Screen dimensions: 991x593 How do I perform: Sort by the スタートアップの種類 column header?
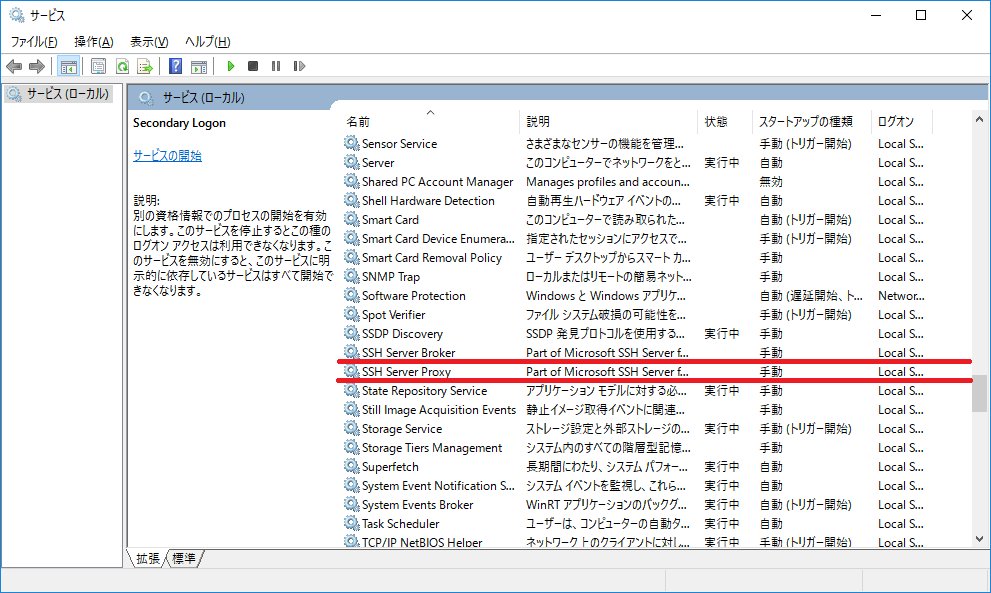(x=812, y=121)
